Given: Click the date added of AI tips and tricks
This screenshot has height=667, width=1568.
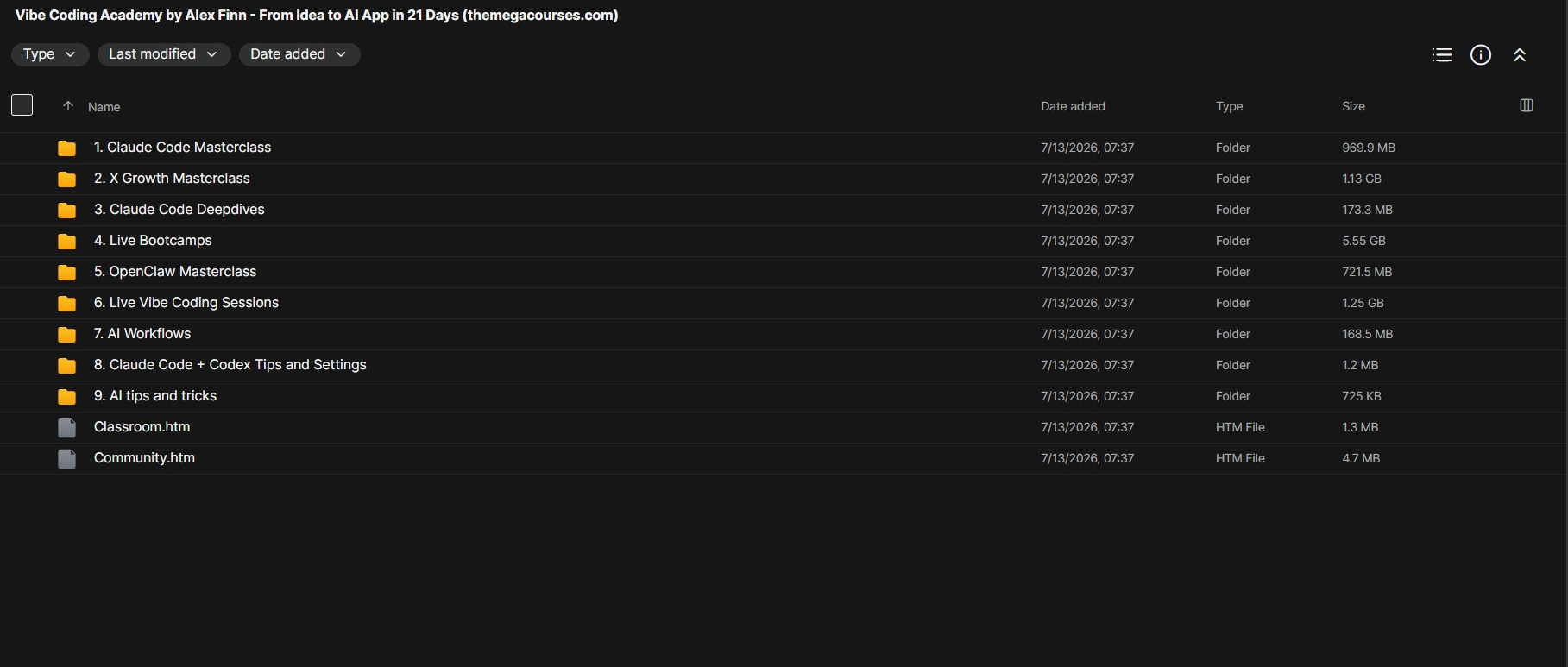Looking at the screenshot, I should coord(1087,396).
